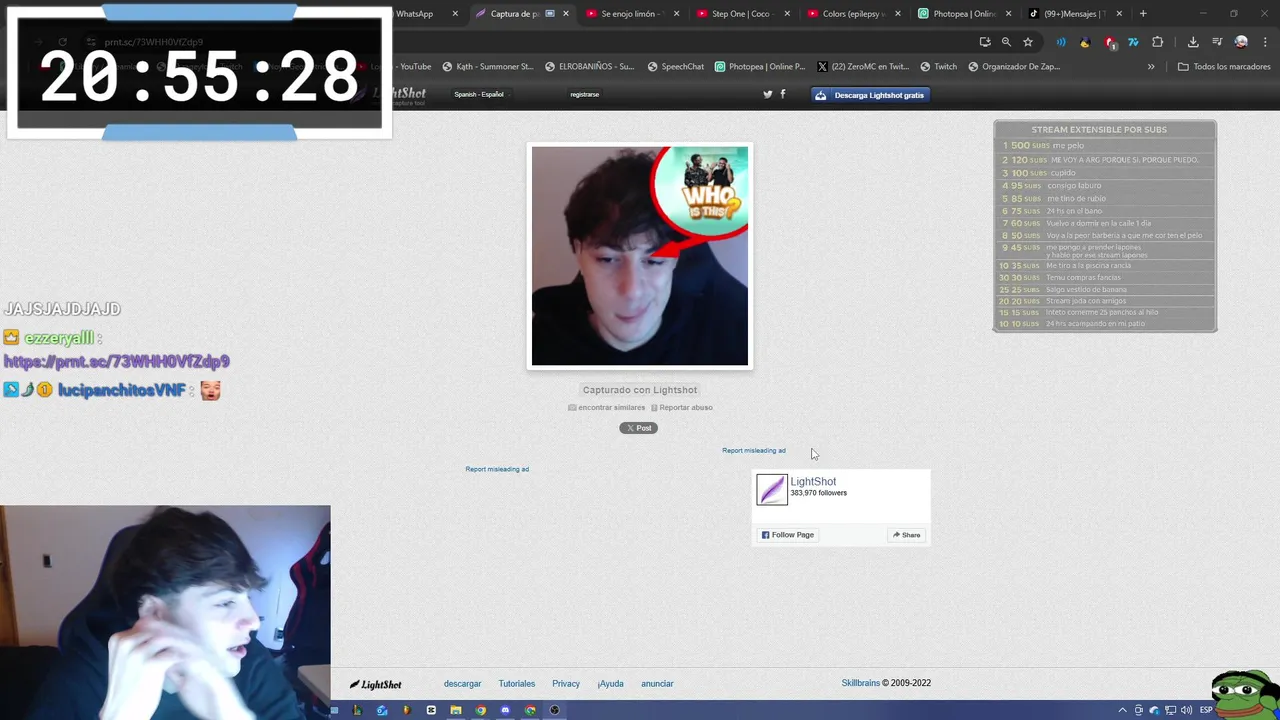The height and width of the screenshot is (720, 1280).
Task: Open the 'Photopea | Online P...' bookmark
Action: 760,67
